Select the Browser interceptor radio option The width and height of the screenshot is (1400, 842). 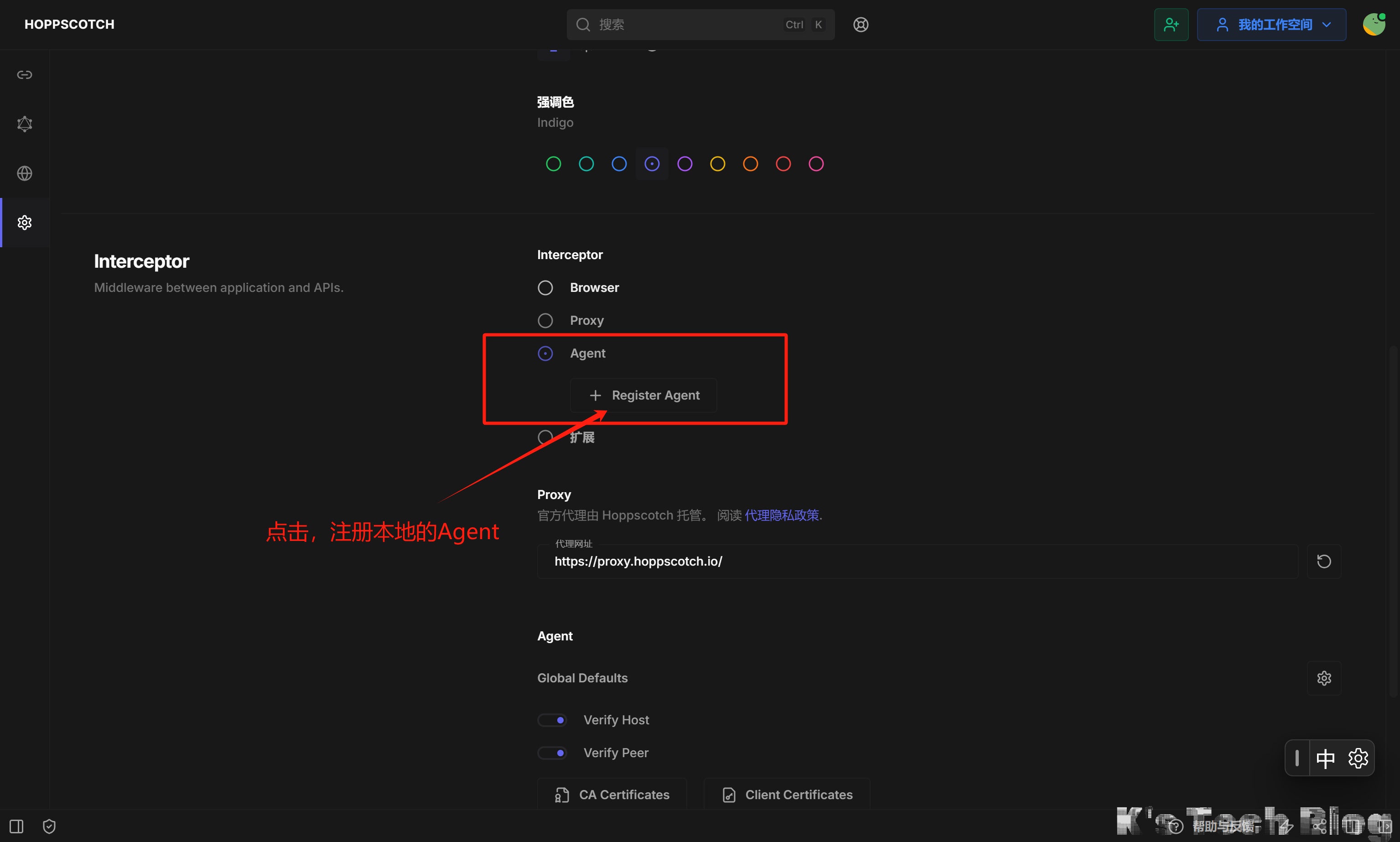point(545,288)
